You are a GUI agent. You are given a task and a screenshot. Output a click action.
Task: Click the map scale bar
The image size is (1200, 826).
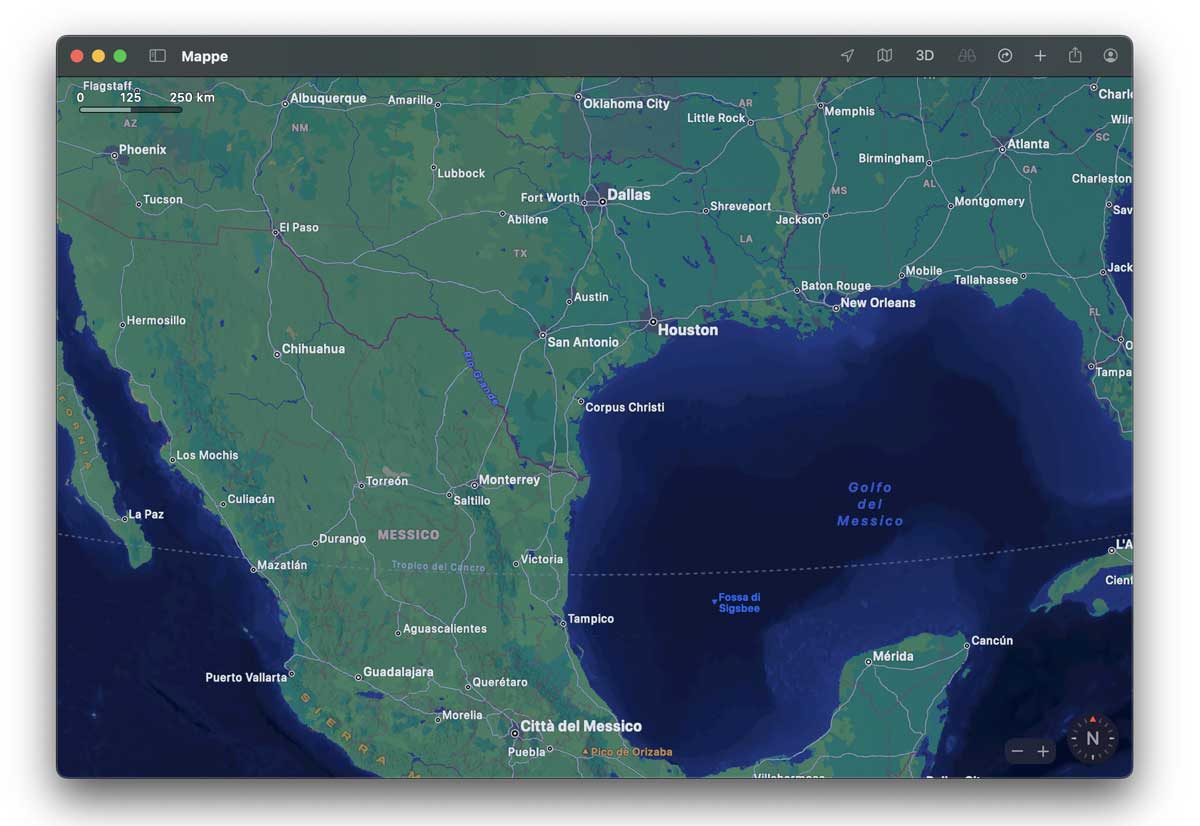click(130, 109)
